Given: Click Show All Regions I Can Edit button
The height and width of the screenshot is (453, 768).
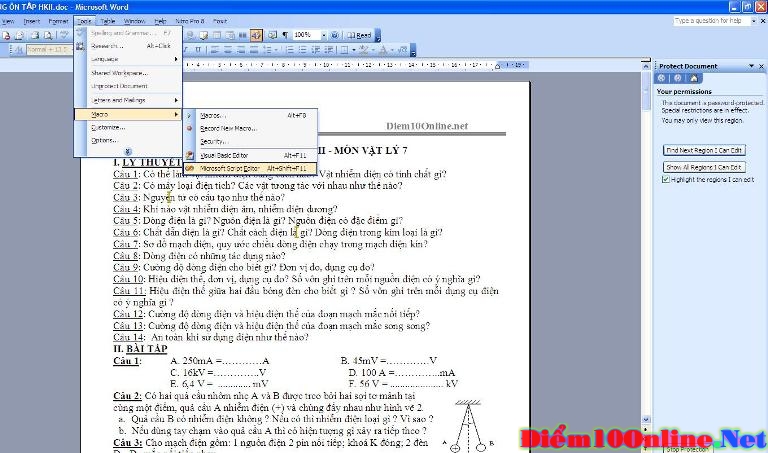Looking at the screenshot, I should tap(704, 167).
